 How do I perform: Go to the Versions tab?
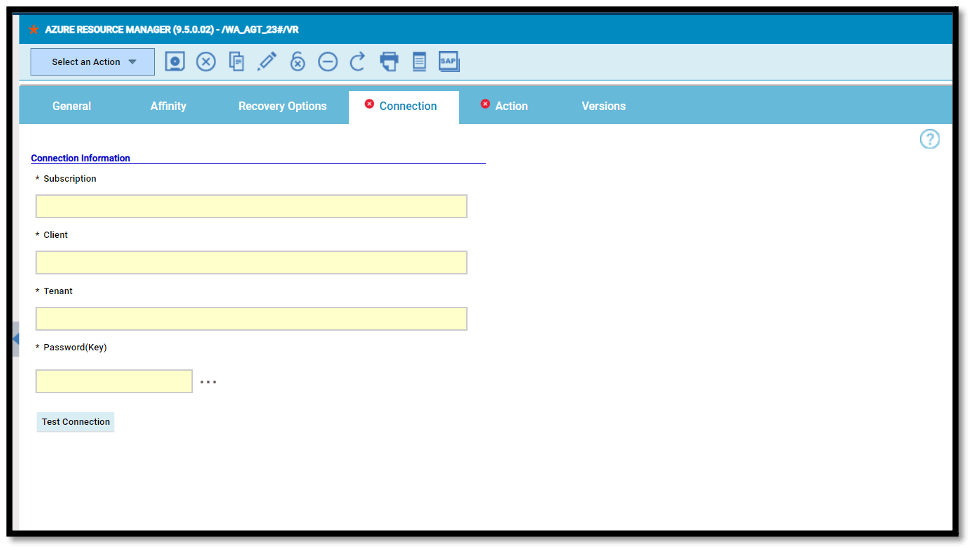coord(603,106)
